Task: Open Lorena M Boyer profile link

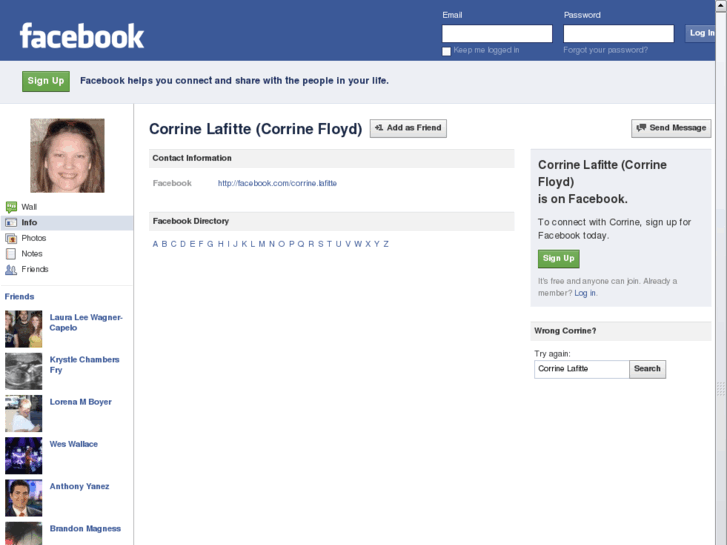Action: click(x=81, y=402)
